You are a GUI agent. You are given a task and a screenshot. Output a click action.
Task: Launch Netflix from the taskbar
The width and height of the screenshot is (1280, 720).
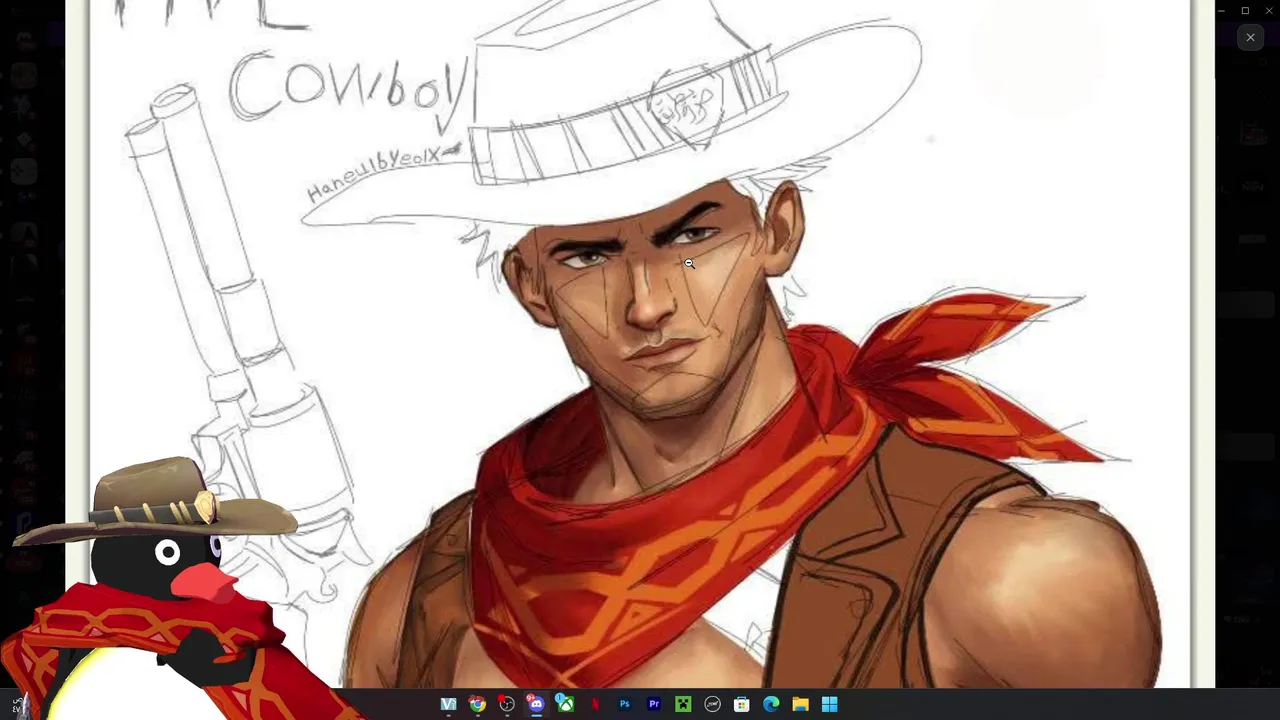point(595,705)
